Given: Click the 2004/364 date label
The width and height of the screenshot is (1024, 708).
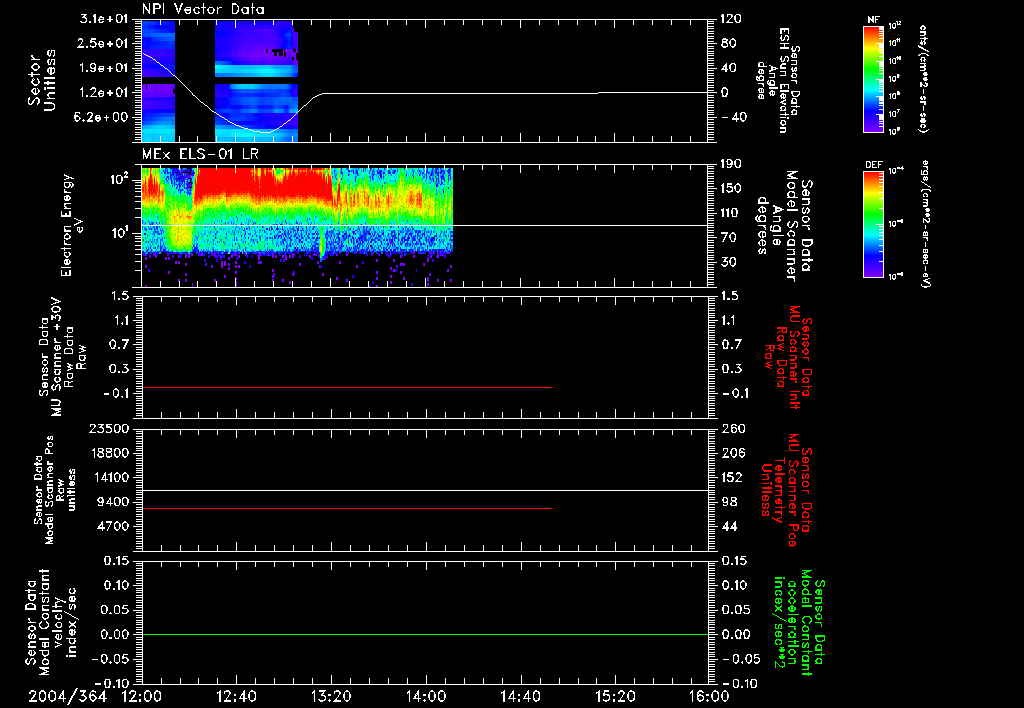Looking at the screenshot, I should [67, 696].
